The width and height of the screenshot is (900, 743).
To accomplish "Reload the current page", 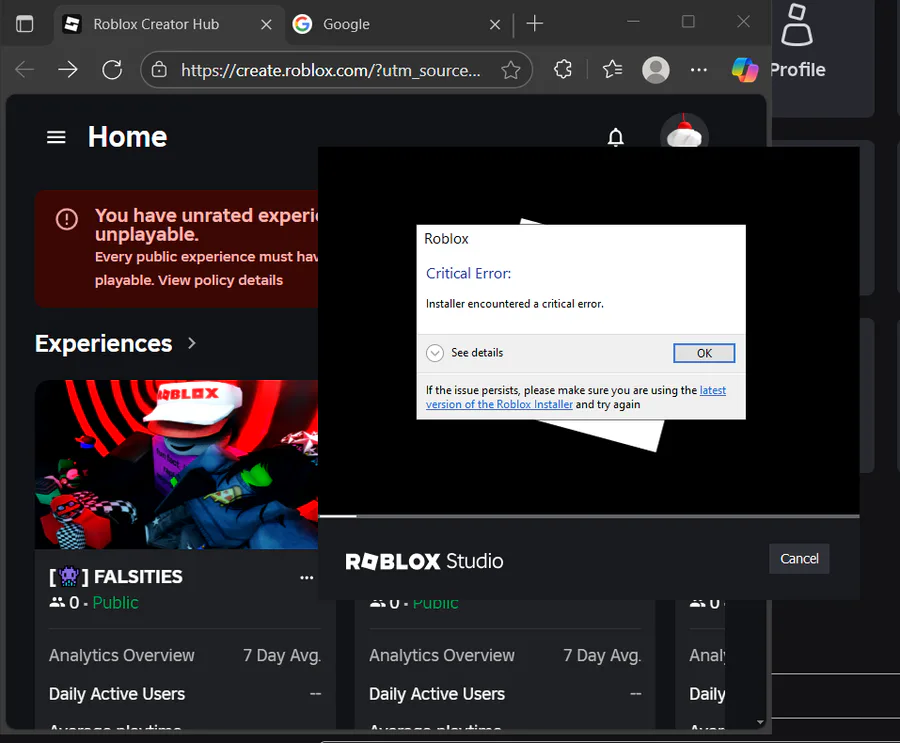I will [112, 69].
